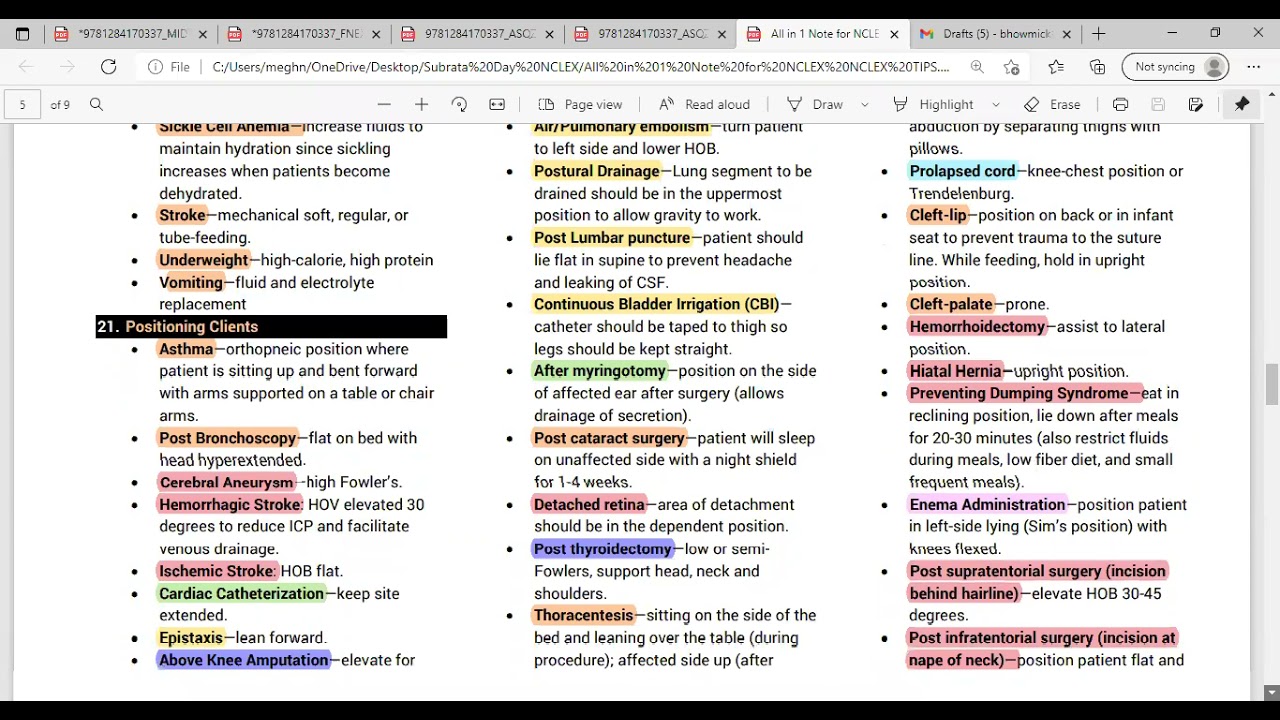The image size is (1280, 720).
Task: Select the All in 1 Note for NCLEX tab
Action: [x=823, y=34]
